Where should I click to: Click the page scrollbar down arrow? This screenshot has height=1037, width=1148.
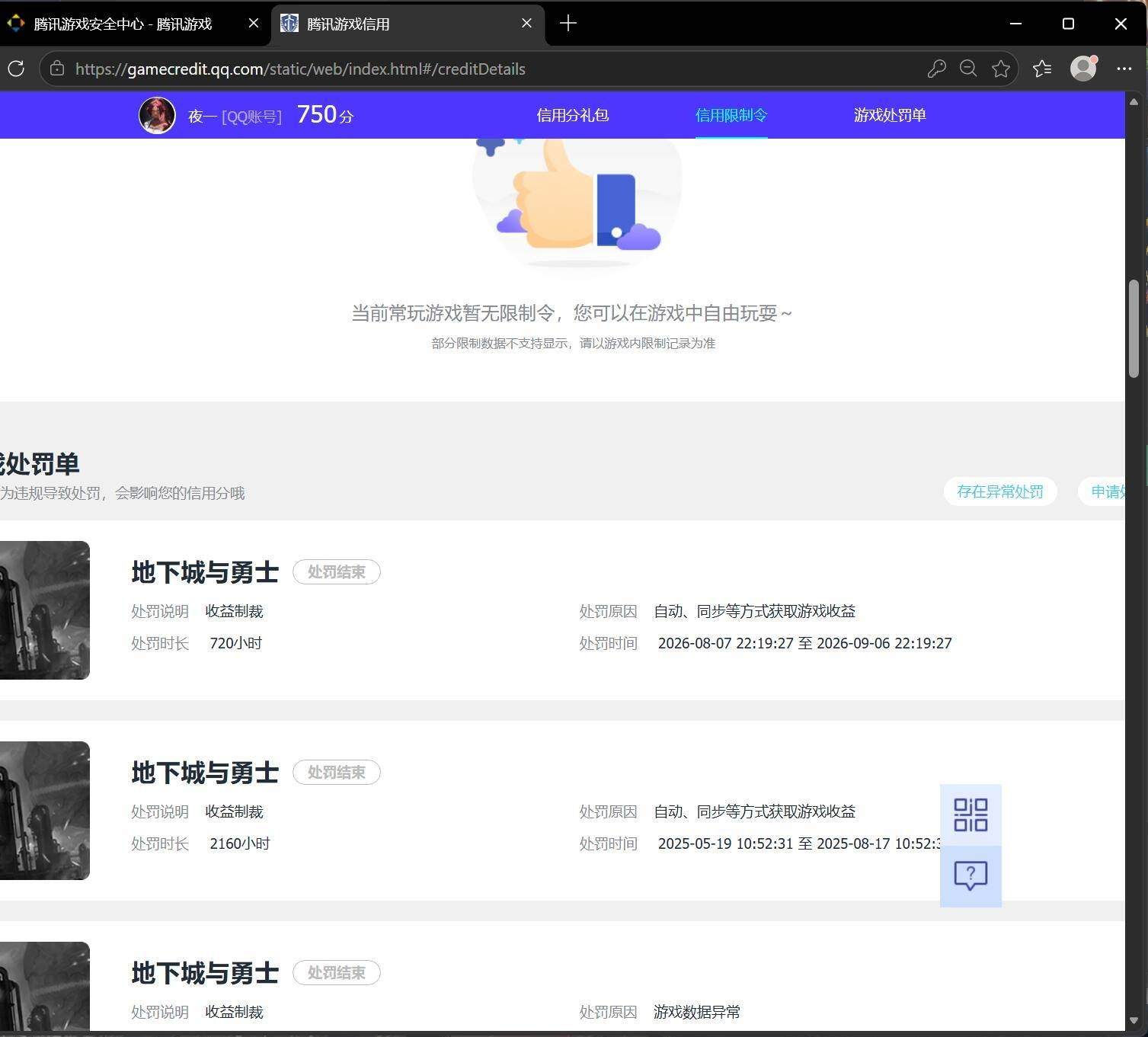point(1134,1020)
